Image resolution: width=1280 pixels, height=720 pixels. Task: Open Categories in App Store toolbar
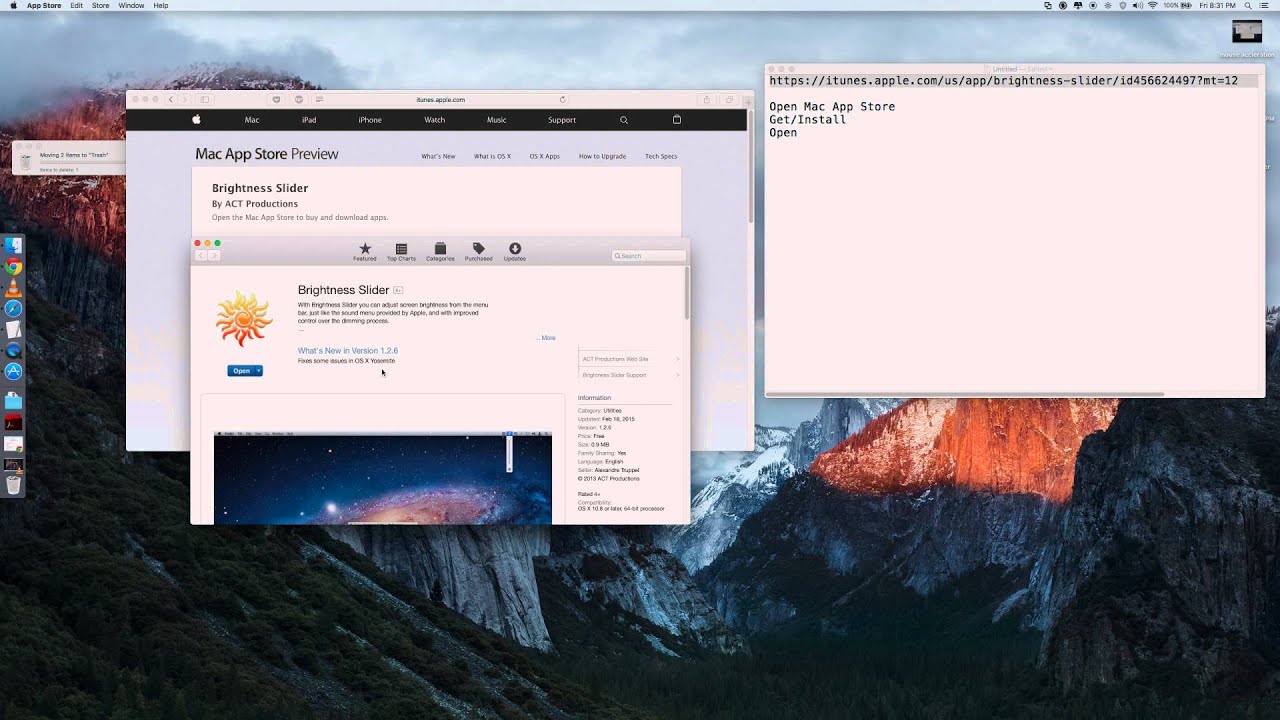tap(440, 252)
